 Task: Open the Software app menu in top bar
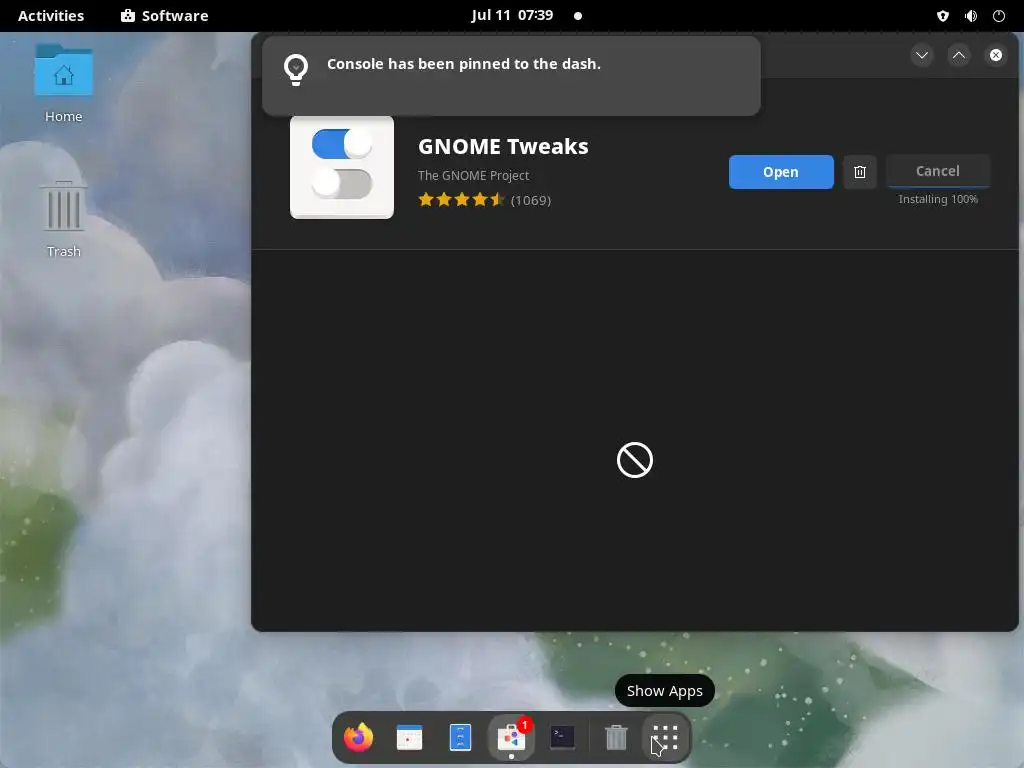click(x=165, y=16)
